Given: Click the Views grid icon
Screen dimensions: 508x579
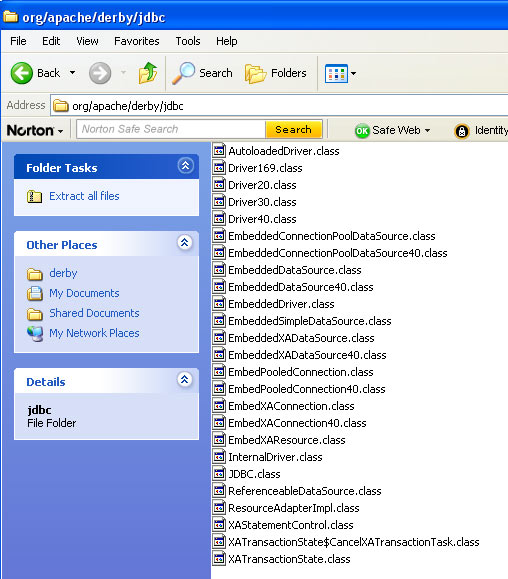Looking at the screenshot, I should point(336,73).
